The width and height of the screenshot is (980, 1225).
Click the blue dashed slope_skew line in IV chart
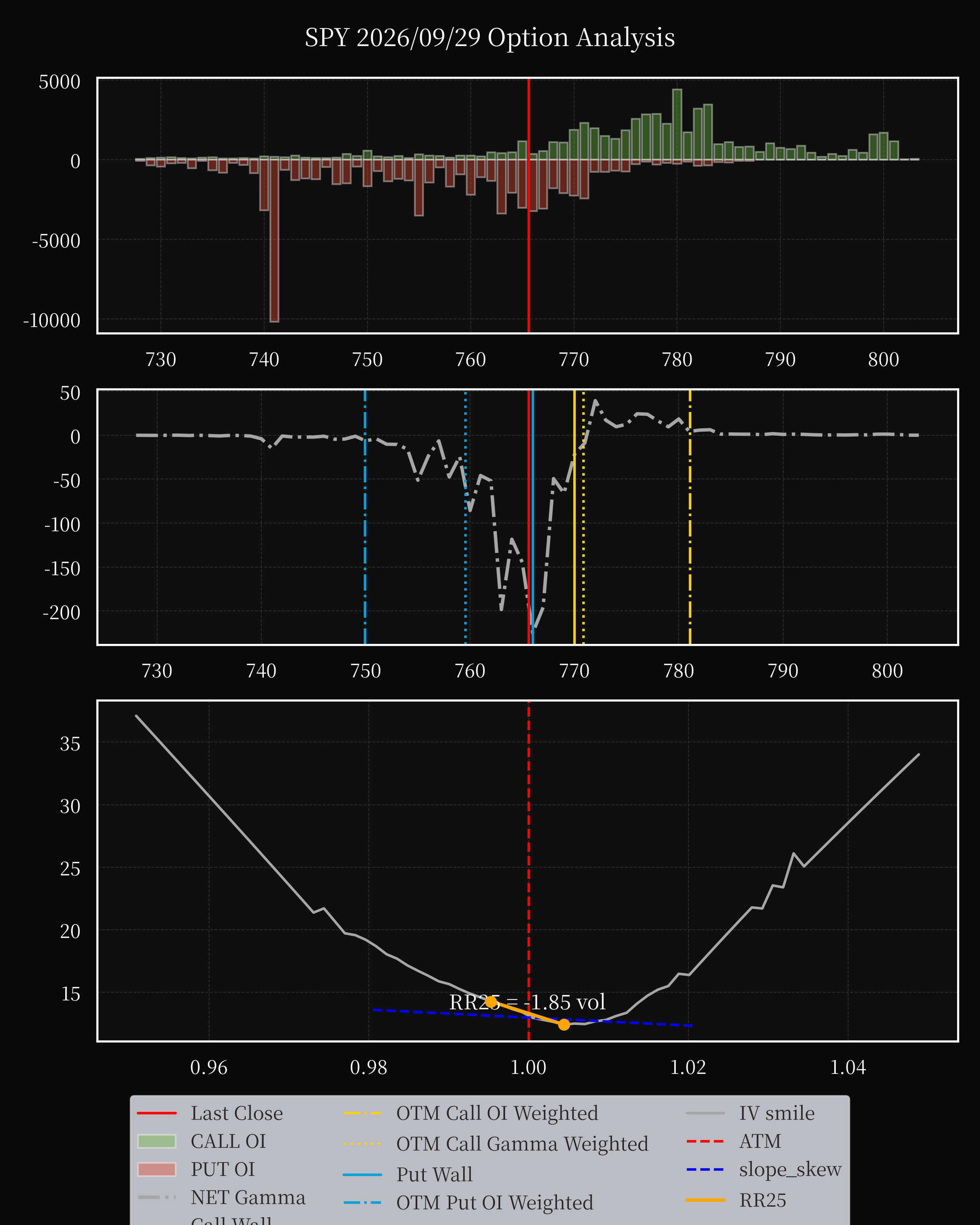532,1018
